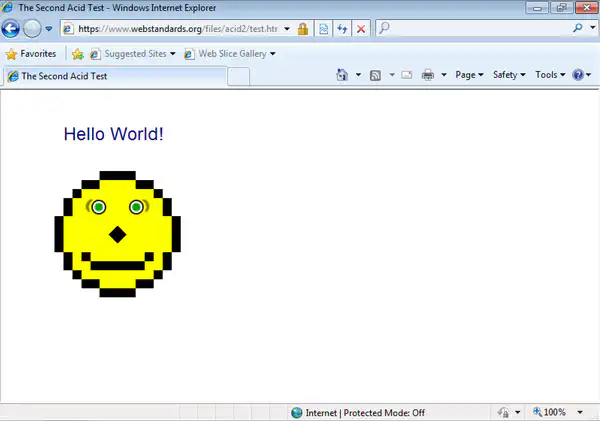Stop loading with the red X icon

click(x=360, y=29)
